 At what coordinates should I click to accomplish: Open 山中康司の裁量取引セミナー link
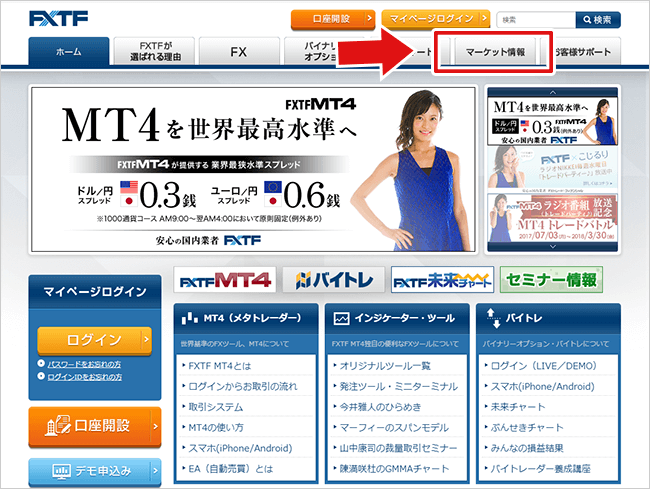tap(398, 448)
